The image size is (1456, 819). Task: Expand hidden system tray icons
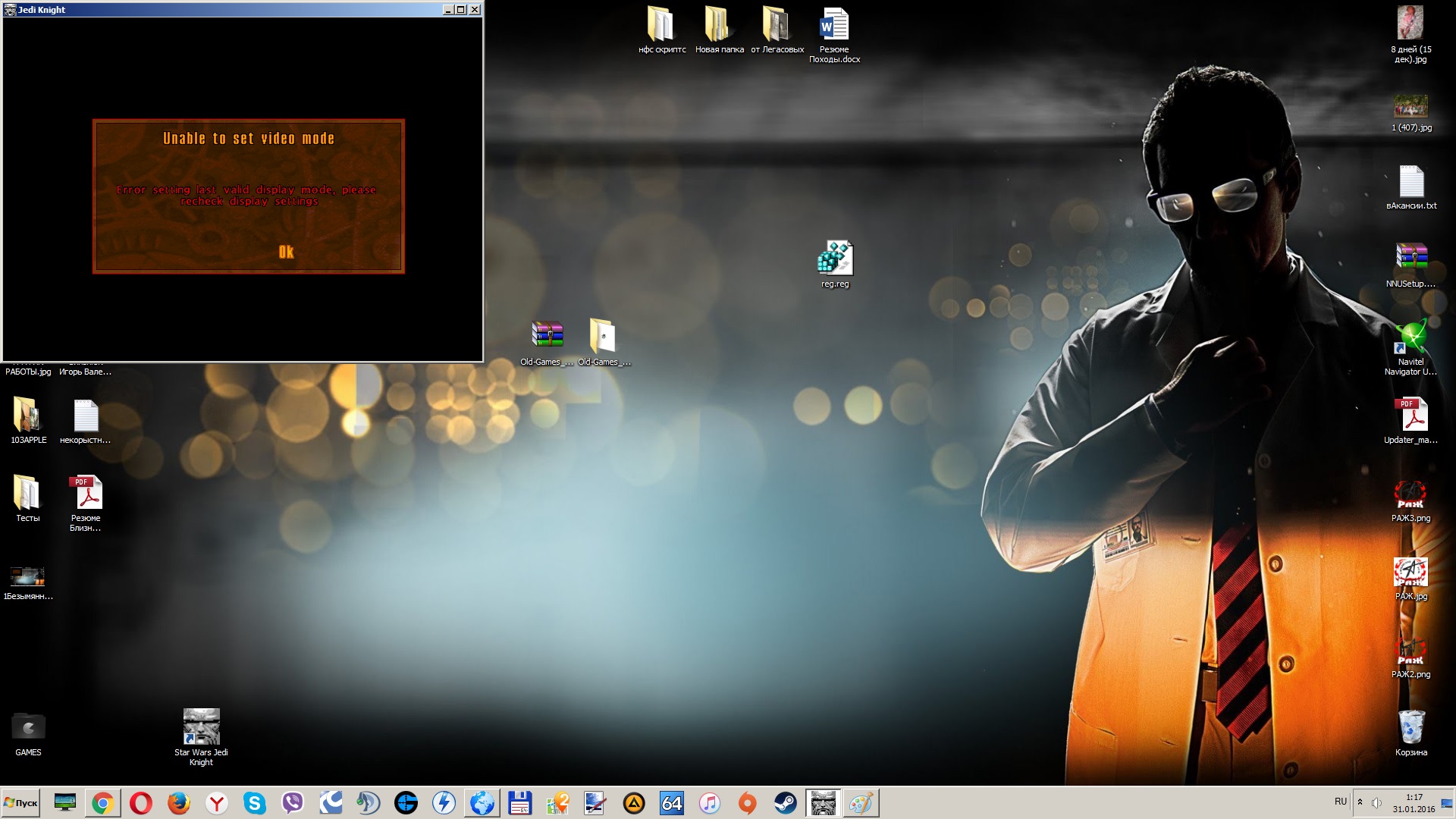(1360, 802)
